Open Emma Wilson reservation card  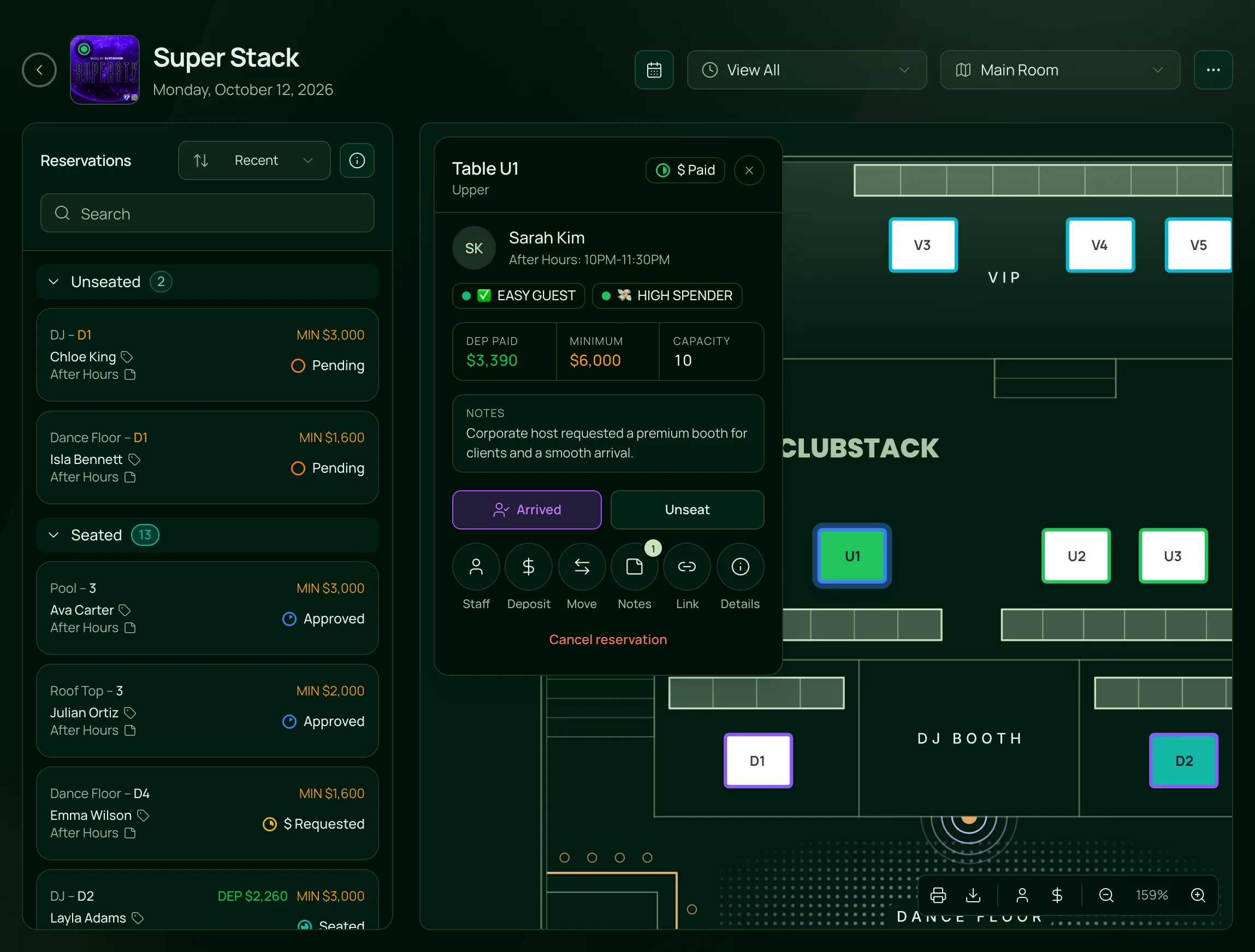coord(207,814)
